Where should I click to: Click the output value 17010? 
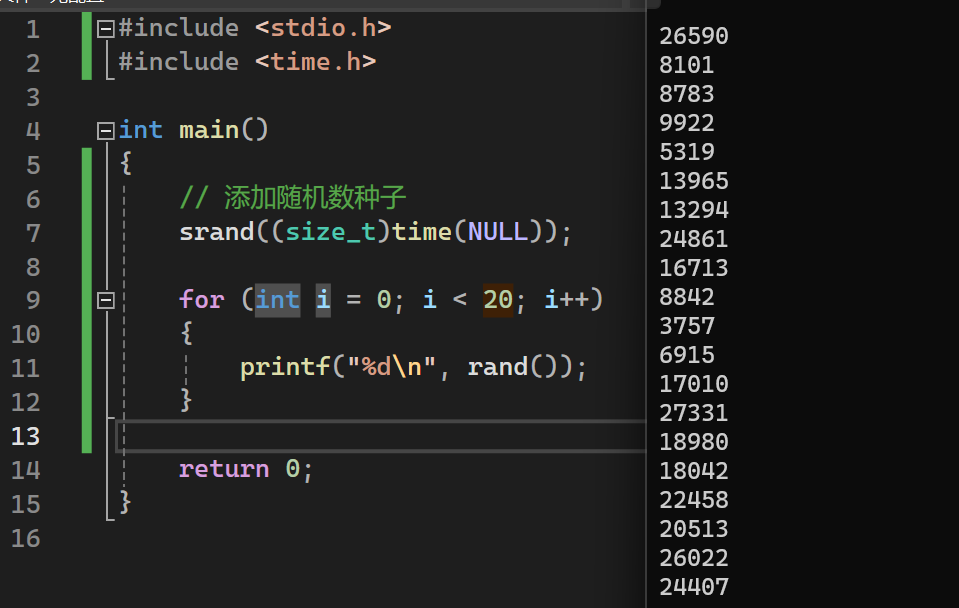coord(694,384)
